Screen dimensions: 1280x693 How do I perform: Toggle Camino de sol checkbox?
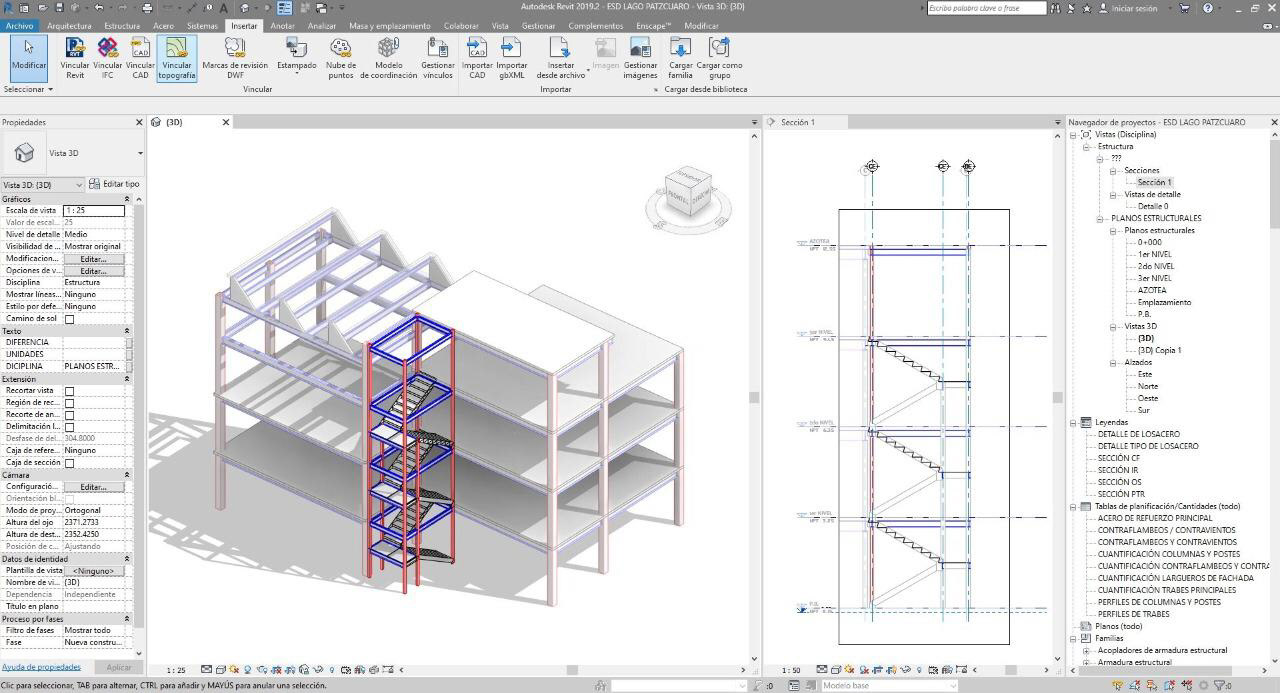tap(70, 319)
